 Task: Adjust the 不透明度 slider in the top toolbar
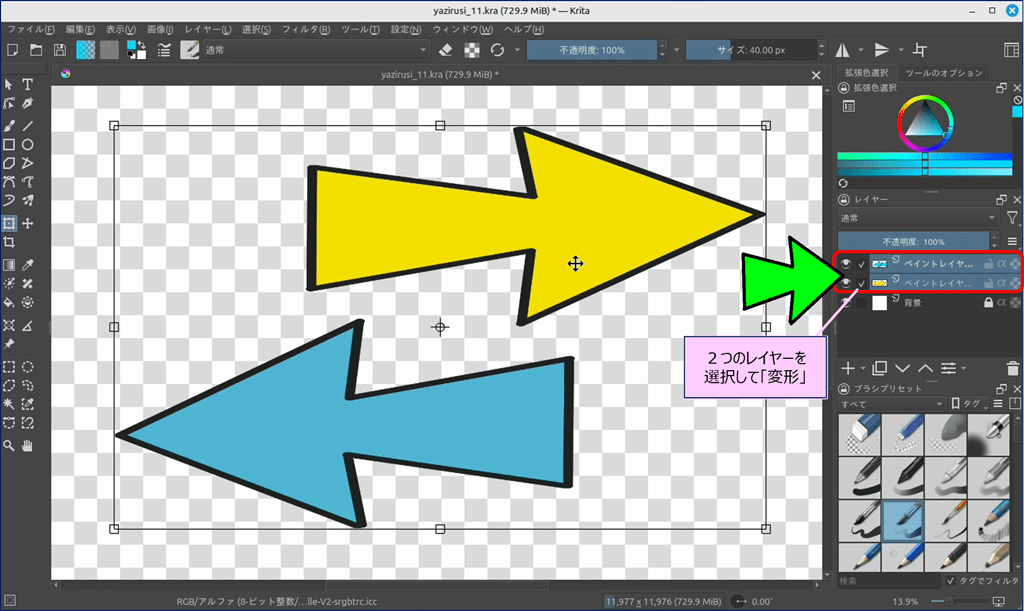coord(592,50)
